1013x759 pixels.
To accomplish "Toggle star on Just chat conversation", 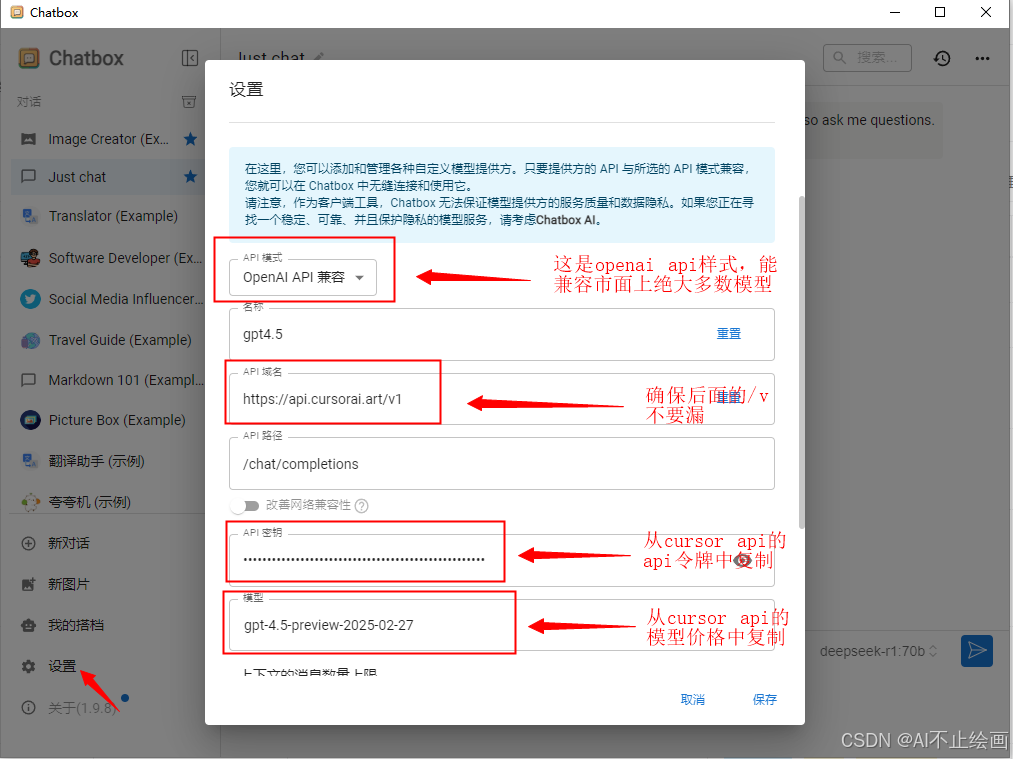I will click(190, 176).
